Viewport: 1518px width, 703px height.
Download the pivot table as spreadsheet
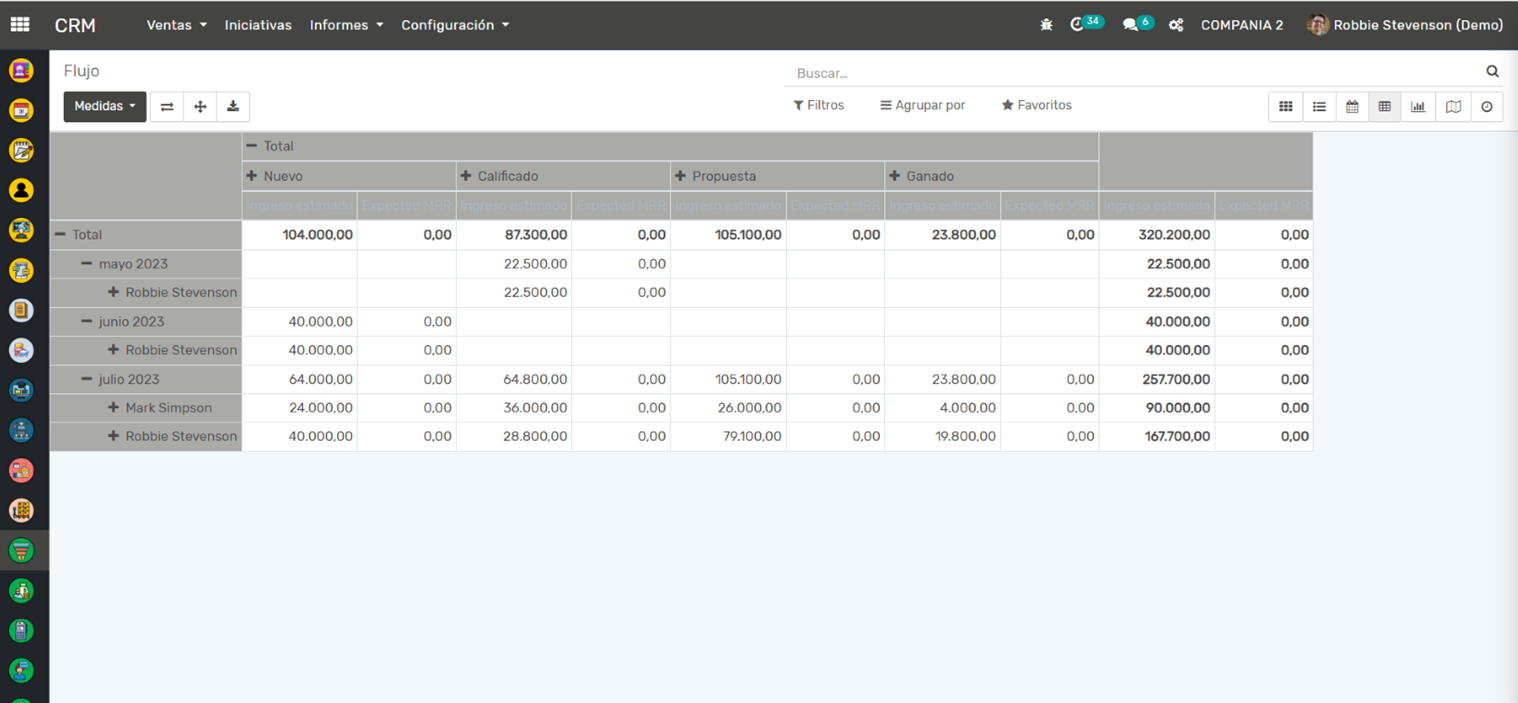[x=233, y=107]
